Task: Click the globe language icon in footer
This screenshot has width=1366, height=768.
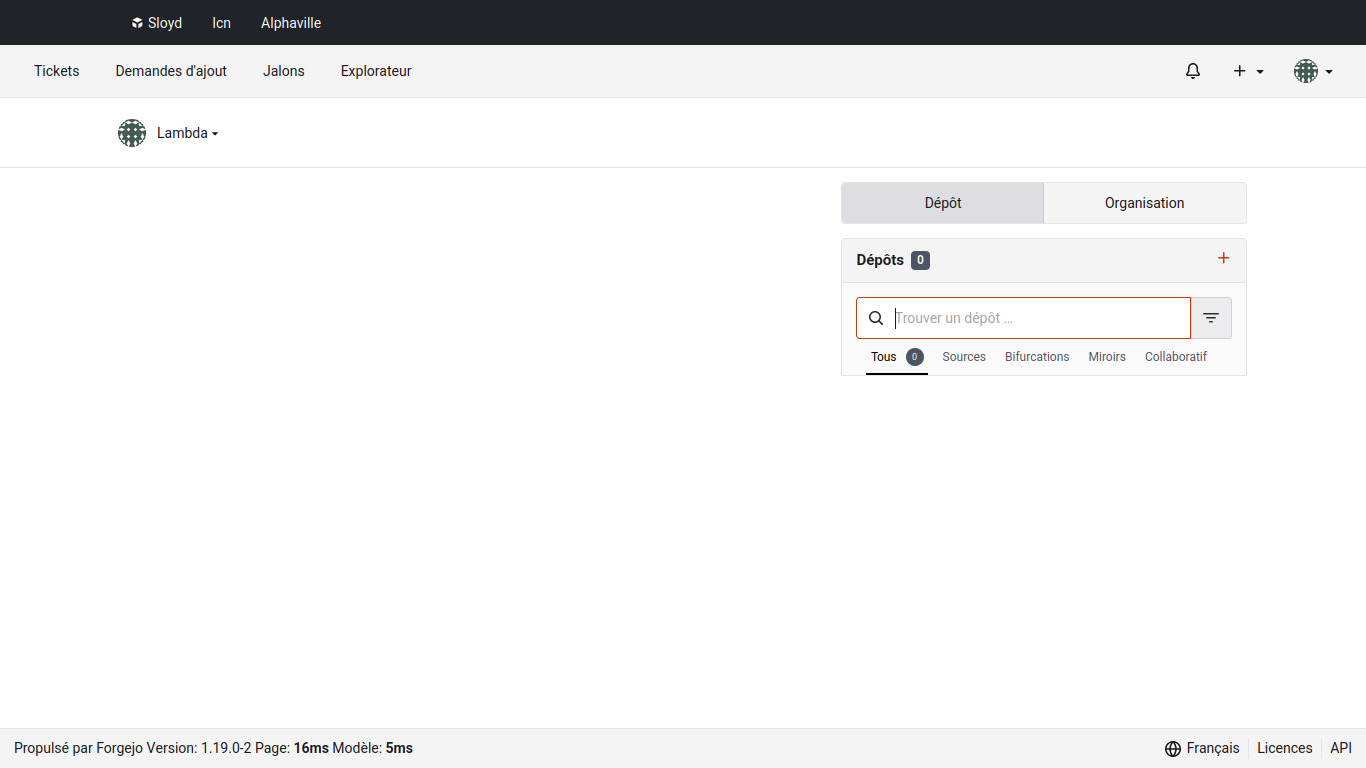Action: [x=1173, y=748]
